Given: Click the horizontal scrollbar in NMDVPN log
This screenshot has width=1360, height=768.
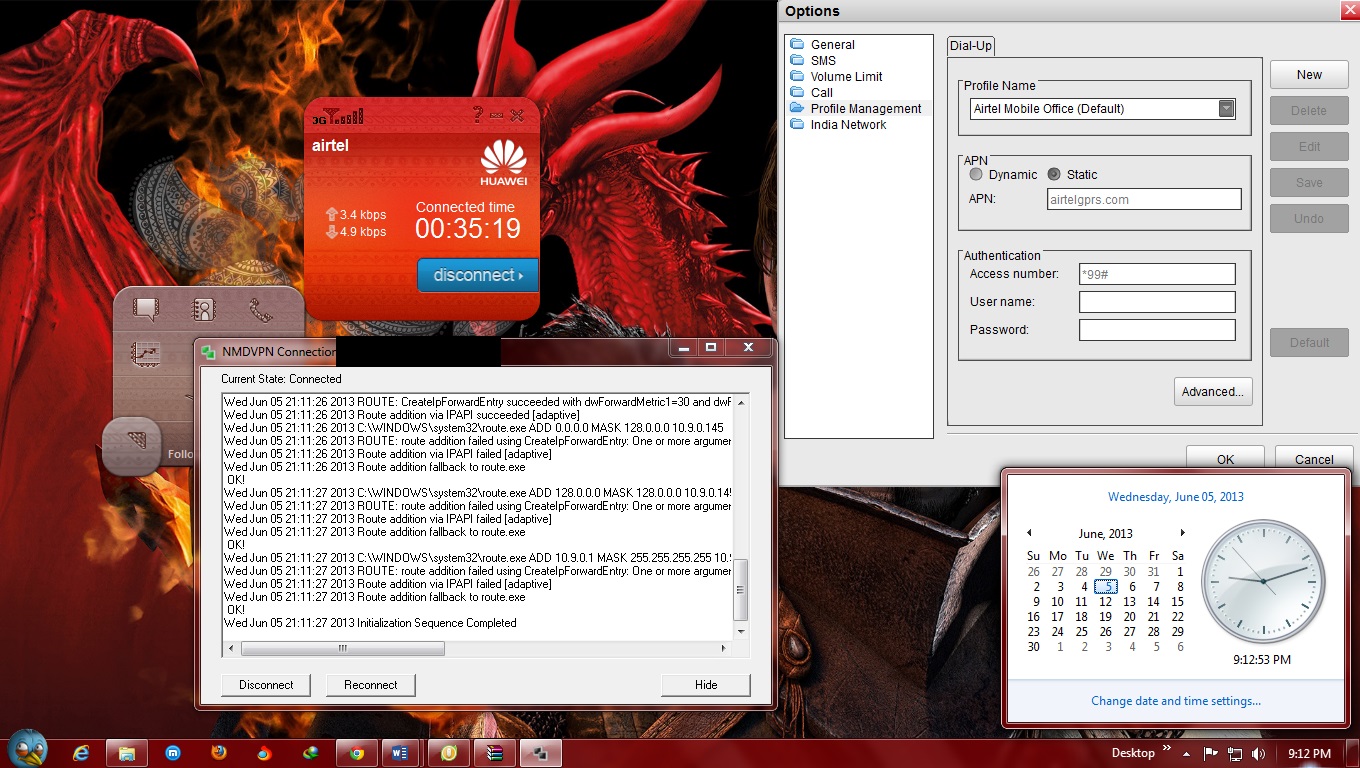Looking at the screenshot, I should (x=343, y=648).
